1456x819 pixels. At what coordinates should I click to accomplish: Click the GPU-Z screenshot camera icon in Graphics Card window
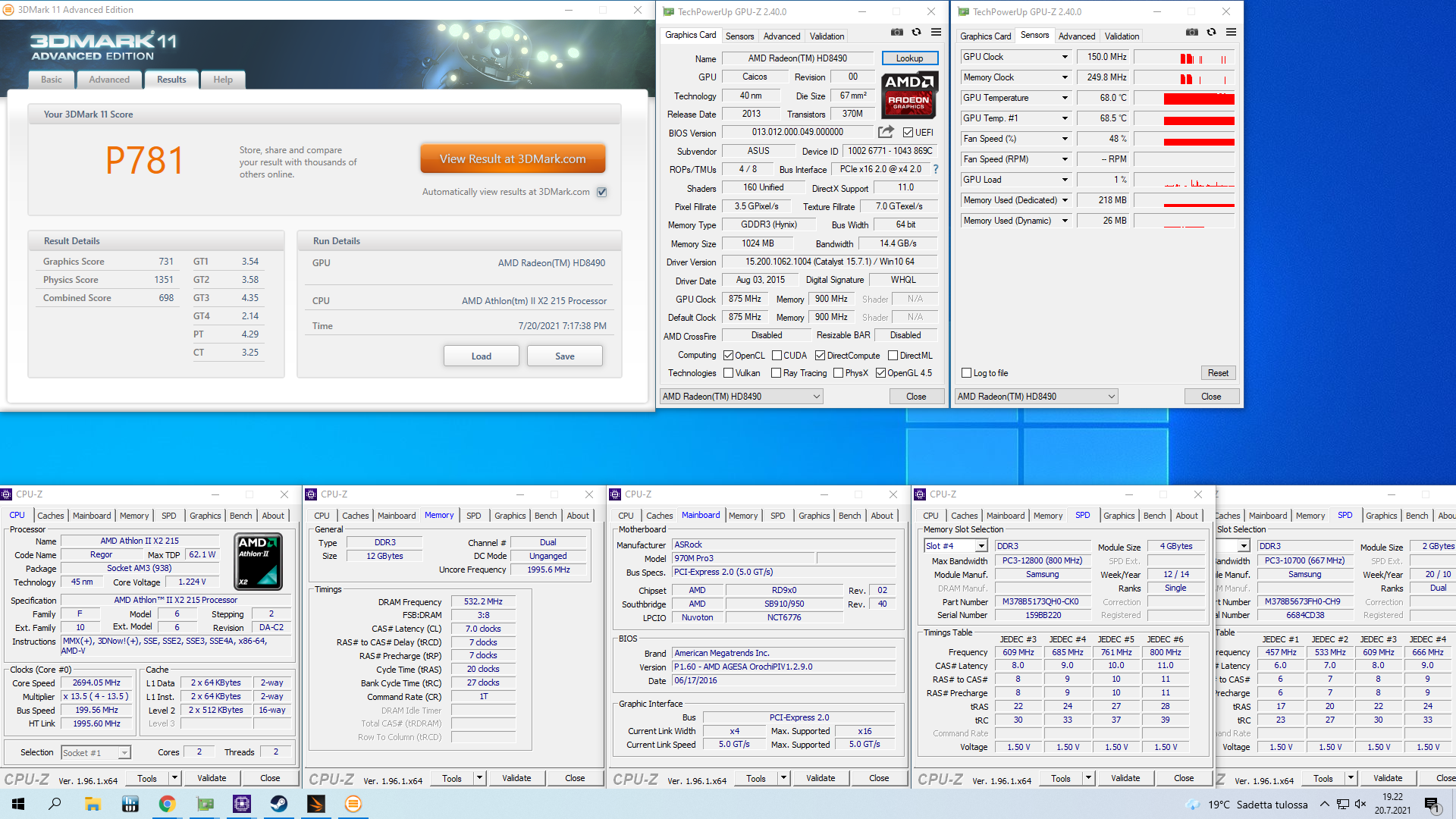(x=897, y=33)
